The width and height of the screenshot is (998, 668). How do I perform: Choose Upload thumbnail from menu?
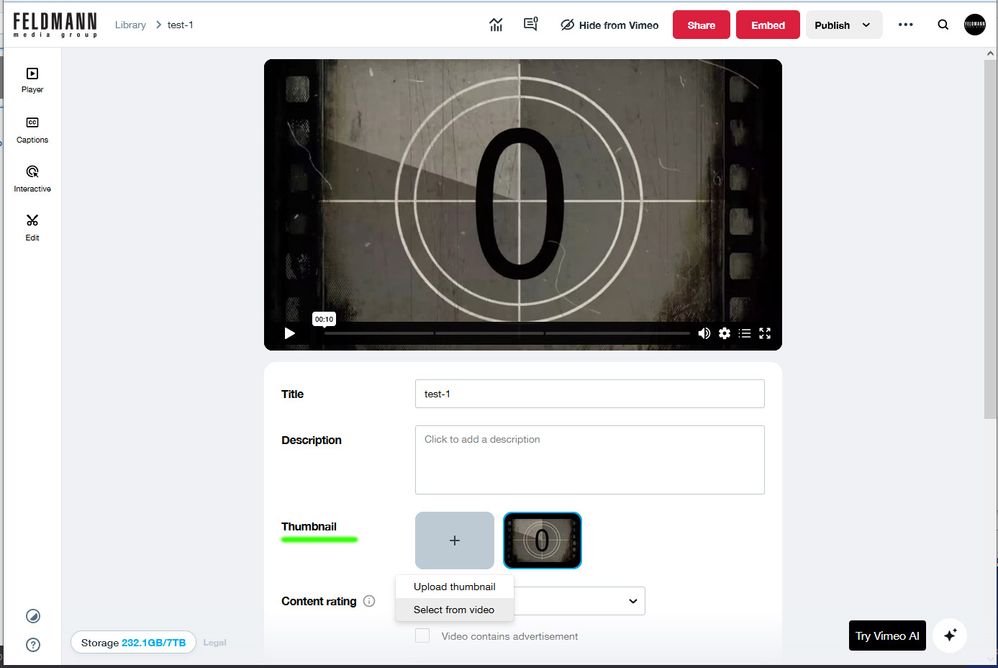click(x=454, y=587)
